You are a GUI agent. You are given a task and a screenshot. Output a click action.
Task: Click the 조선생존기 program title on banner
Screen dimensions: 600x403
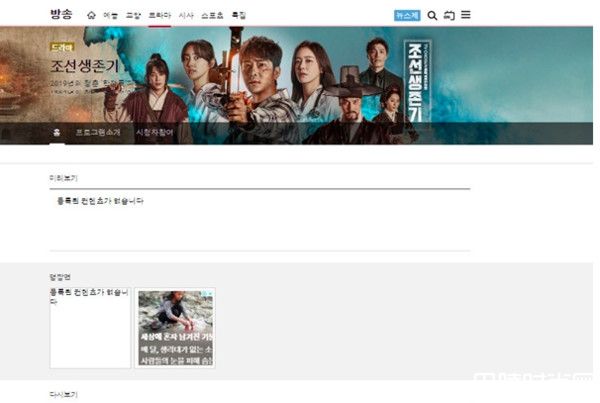pyautogui.click(x=85, y=67)
